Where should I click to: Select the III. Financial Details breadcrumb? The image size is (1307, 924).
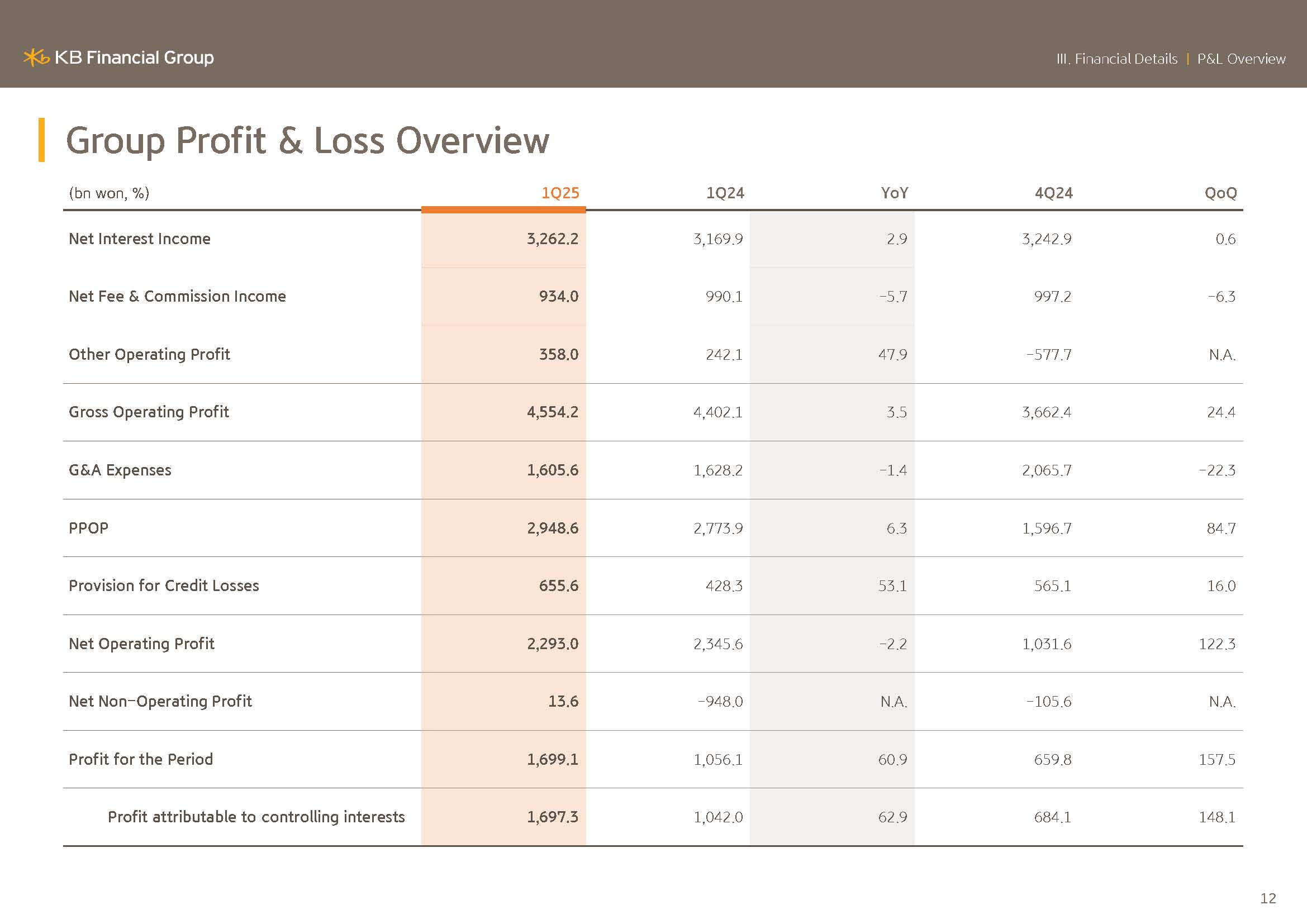coord(1116,59)
